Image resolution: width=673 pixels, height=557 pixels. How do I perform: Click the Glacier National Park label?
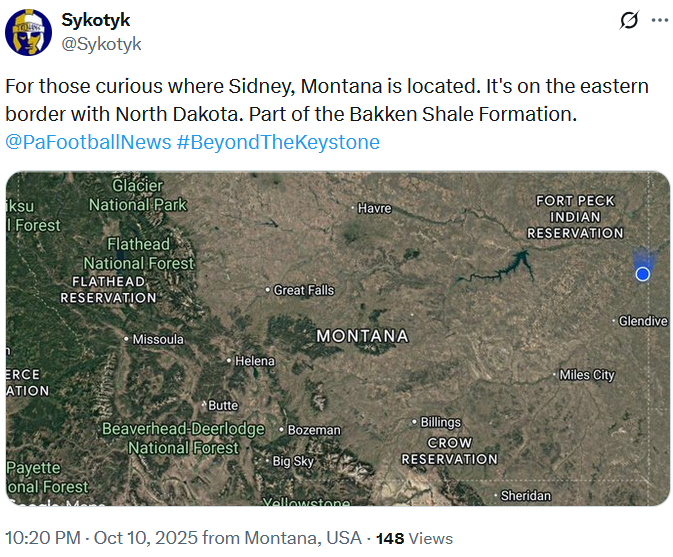tap(138, 195)
